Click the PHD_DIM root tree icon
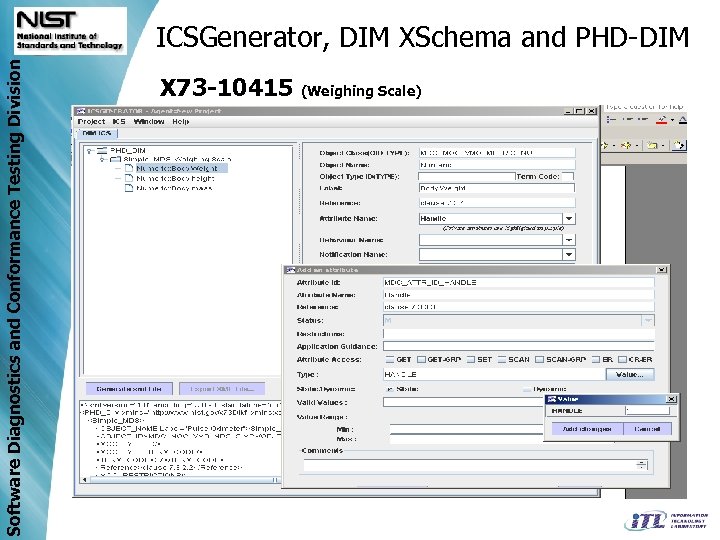The width and height of the screenshot is (720, 540). click(102, 150)
